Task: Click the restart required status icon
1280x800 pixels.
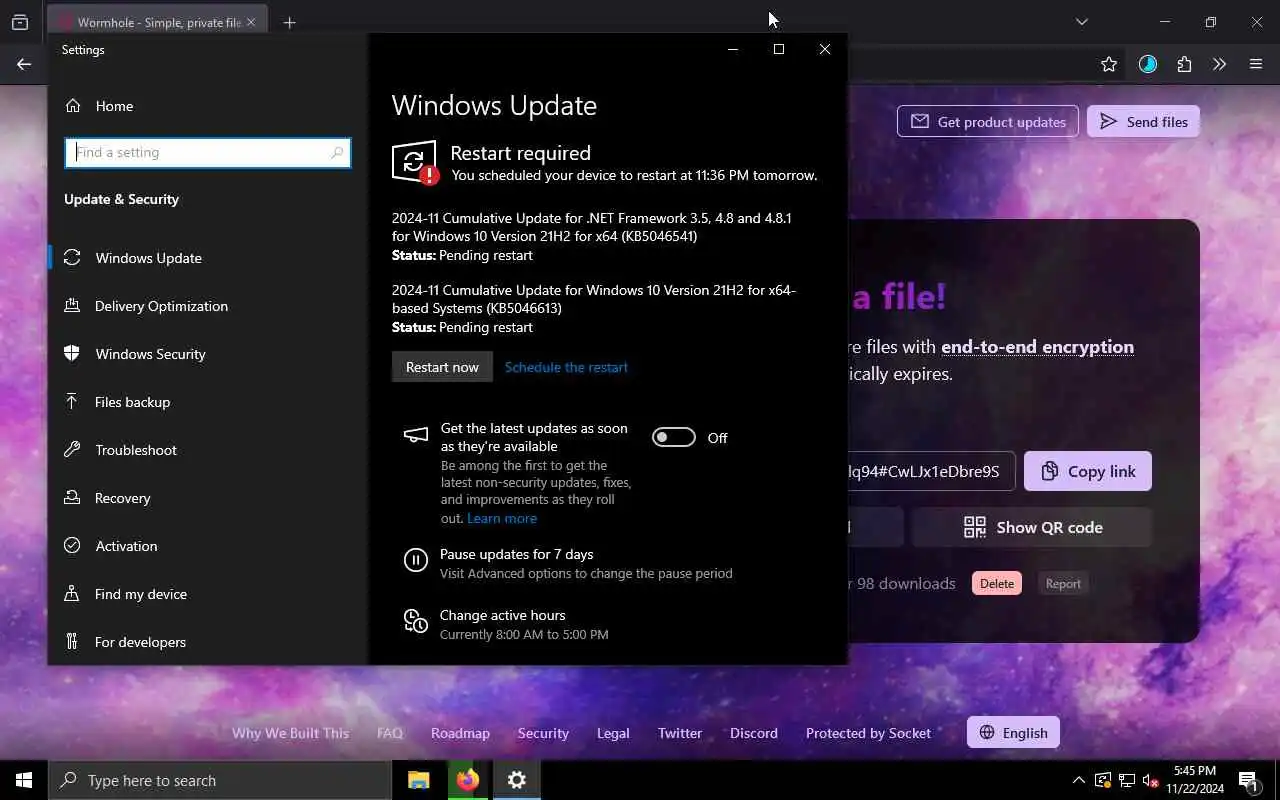Action: [415, 162]
